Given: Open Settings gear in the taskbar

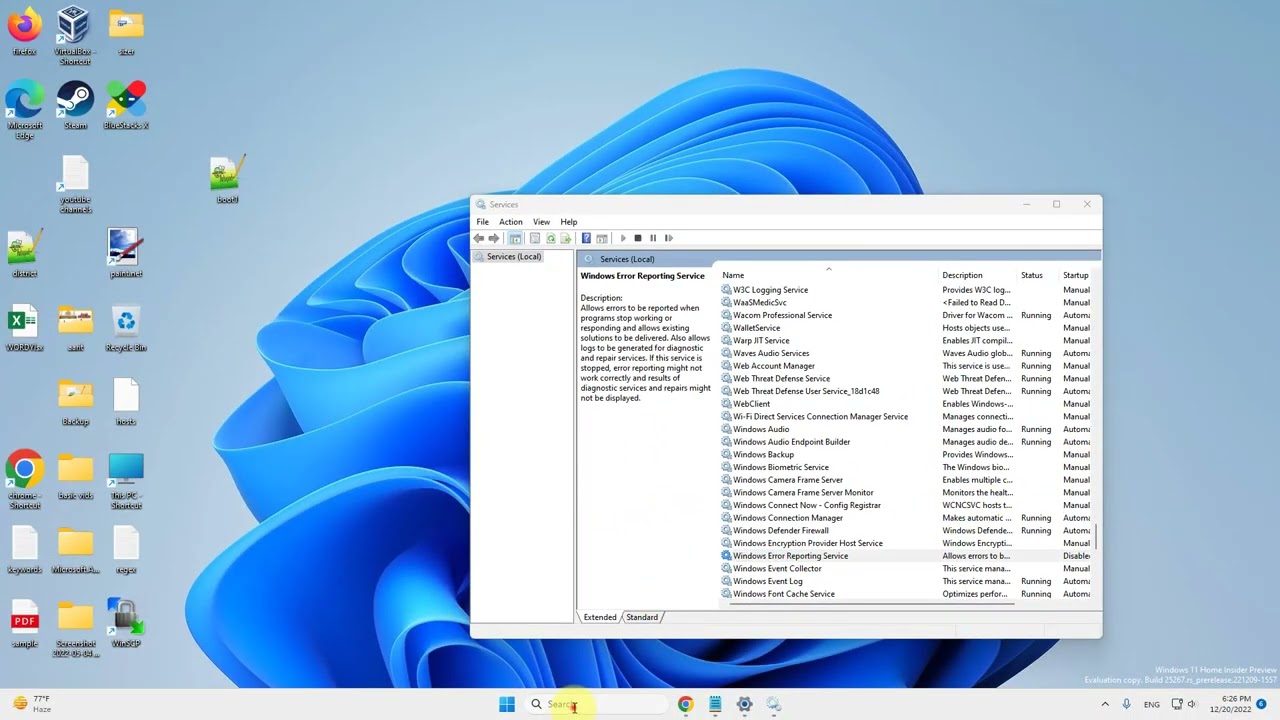Looking at the screenshot, I should point(744,704).
